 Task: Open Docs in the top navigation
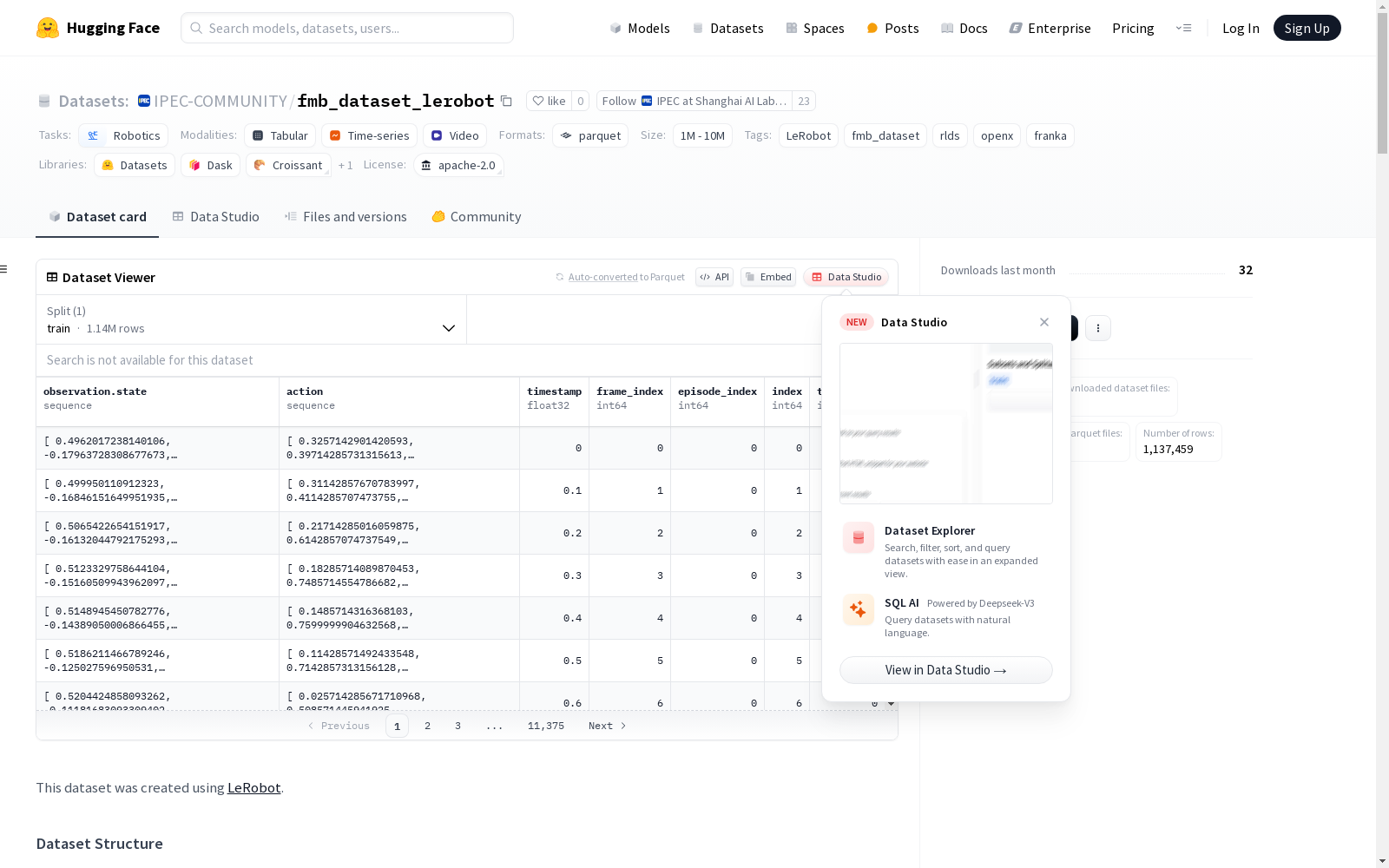pos(964,28)
